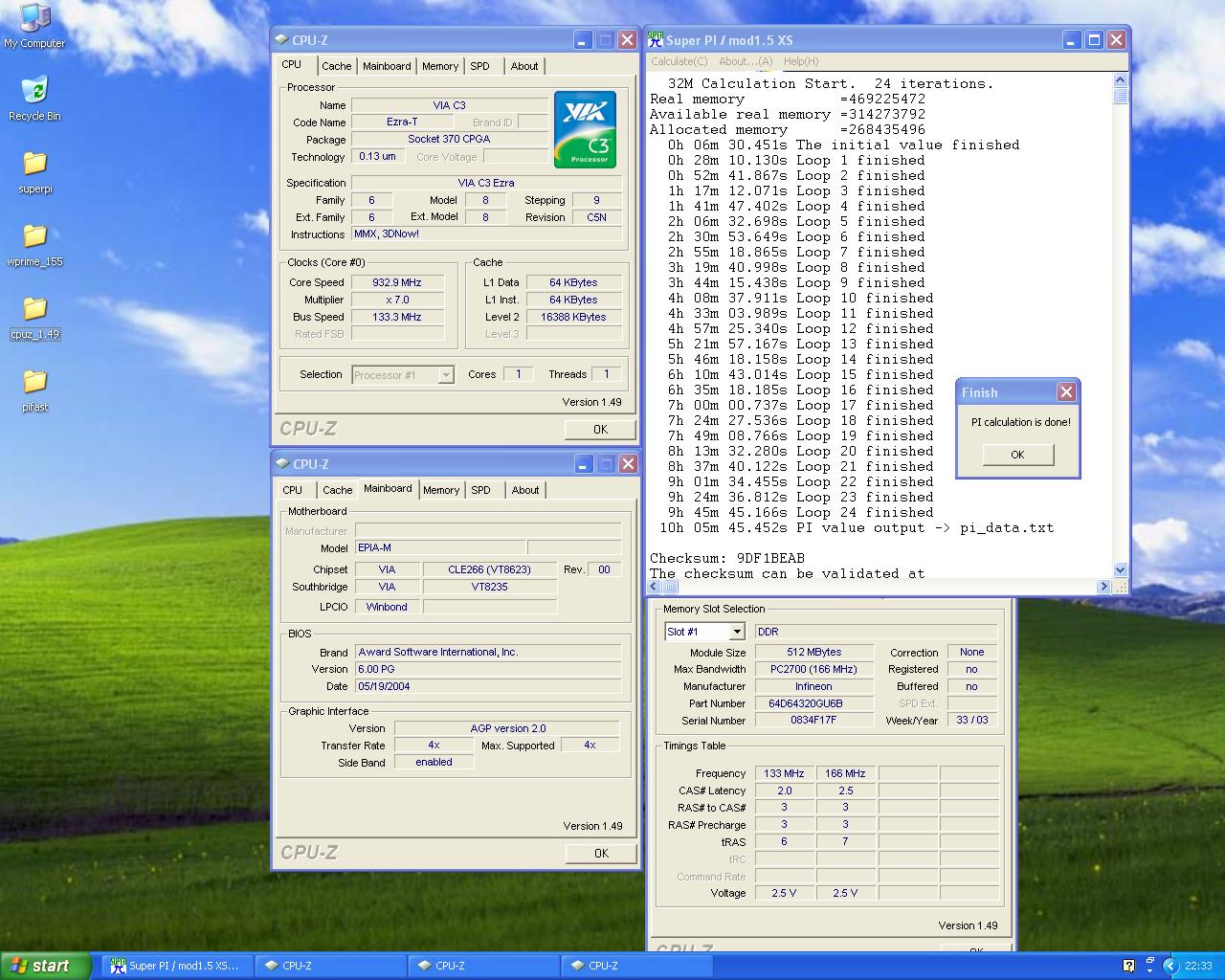The width and height of the screenshot is (1225, 980).
Task: Click the VIA C3 processor logo
Action: click(585, 130)
